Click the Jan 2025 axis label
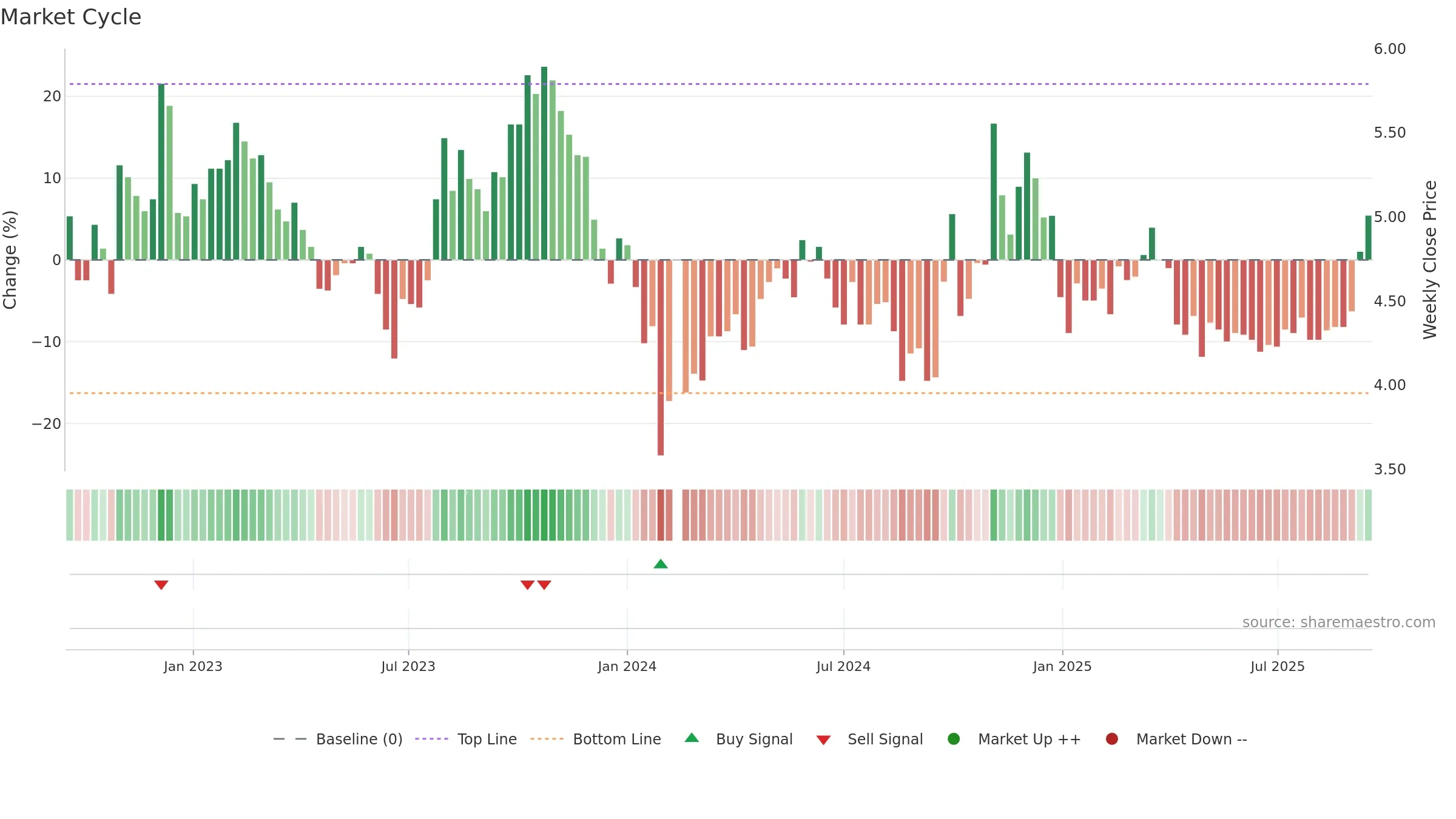The height and width of the screenshot is (819, 1456). (1062, 666)
